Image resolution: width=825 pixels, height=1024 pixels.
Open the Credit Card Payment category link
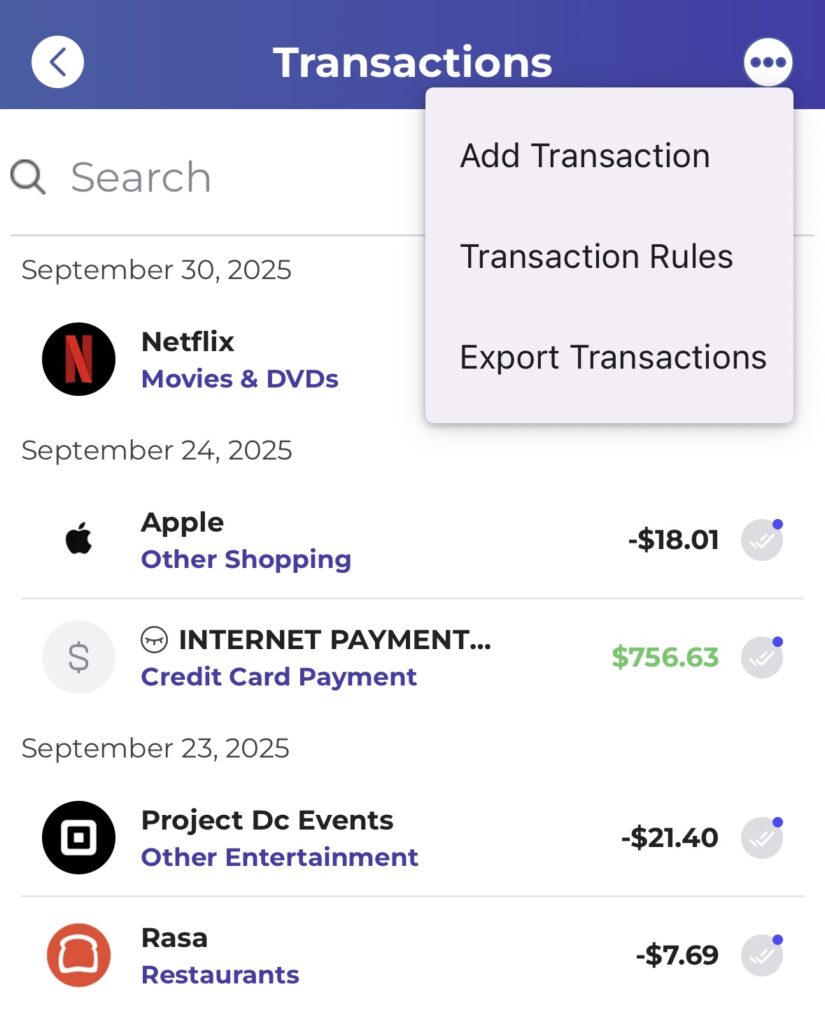coord(279,677)
